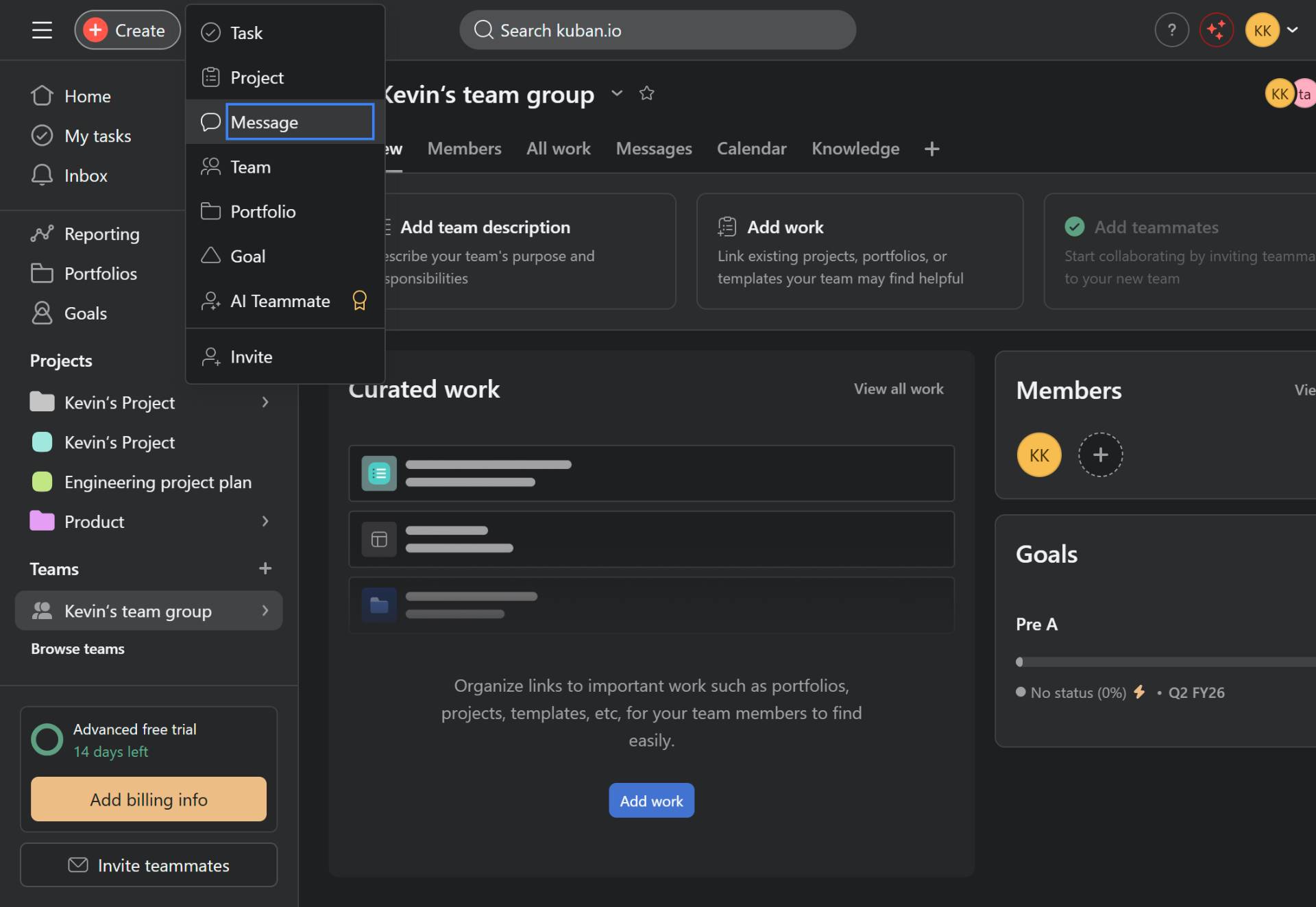Add a new tab with the plus icon
This screenshot has width=1316, height=907.
click(931, 149)
